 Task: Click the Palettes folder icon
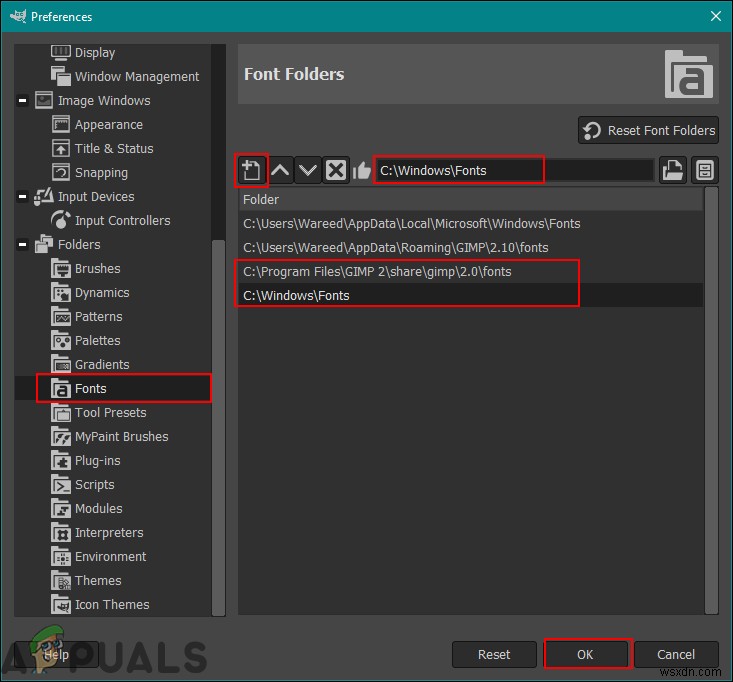61,340
